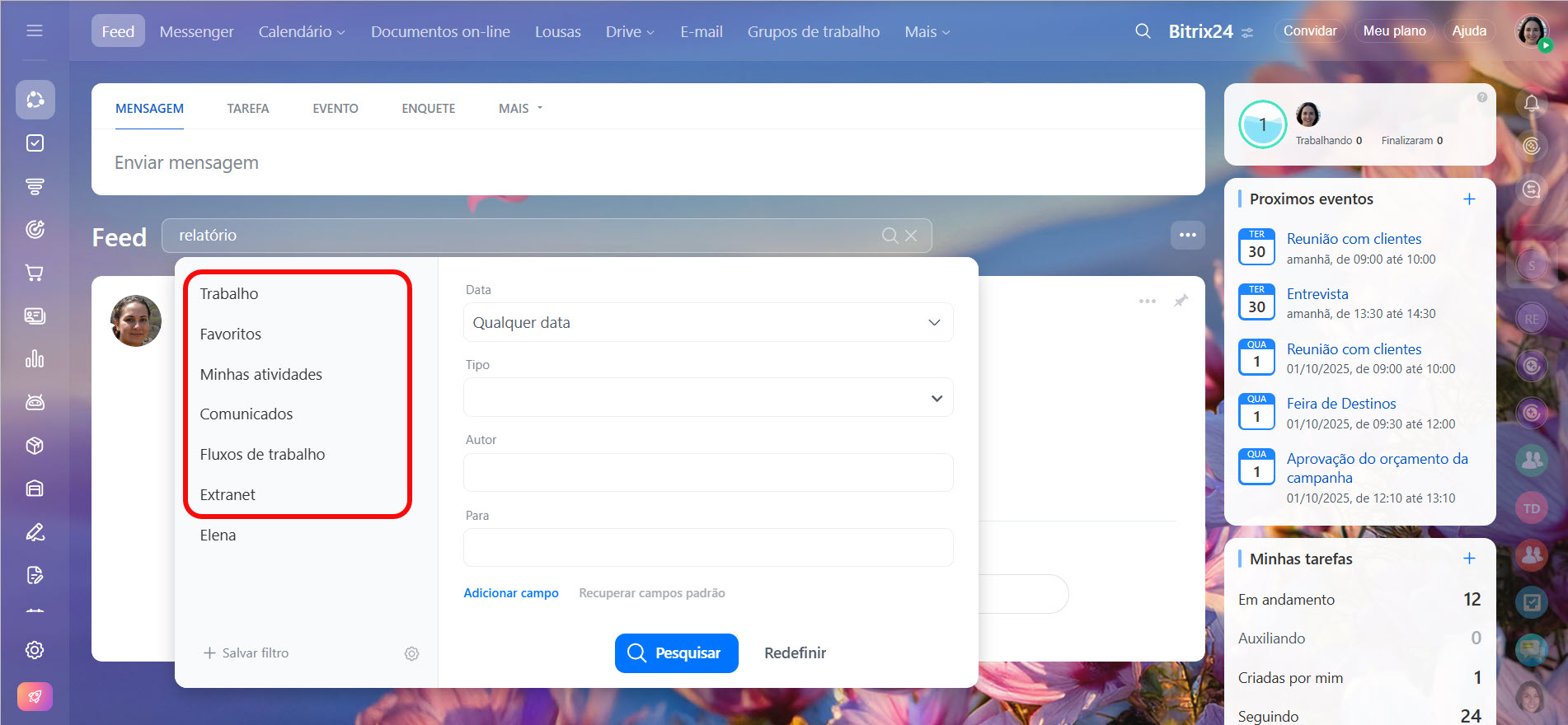Expand the Calendário menu

point(301,31)
